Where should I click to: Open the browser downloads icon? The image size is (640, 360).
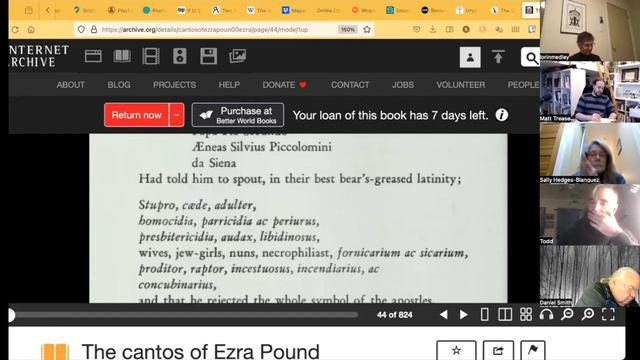(x=433, y=29)
